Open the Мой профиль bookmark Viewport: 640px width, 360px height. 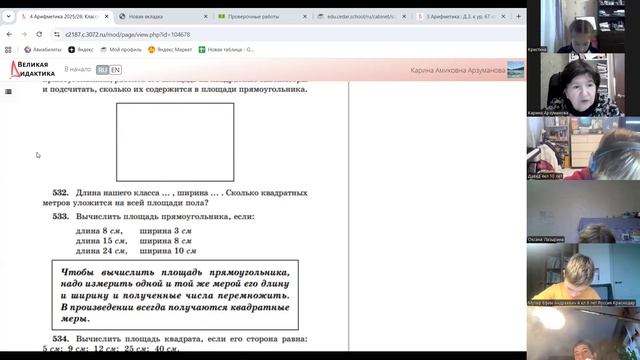coord(121,50)
